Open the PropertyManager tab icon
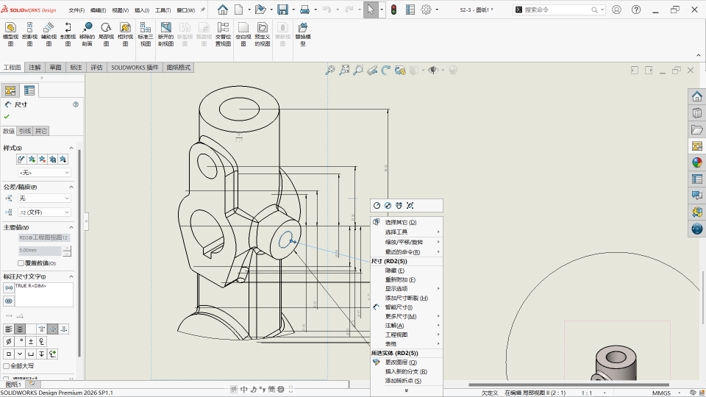The width and height of the screenshot is (706, 397). point(29,90)
